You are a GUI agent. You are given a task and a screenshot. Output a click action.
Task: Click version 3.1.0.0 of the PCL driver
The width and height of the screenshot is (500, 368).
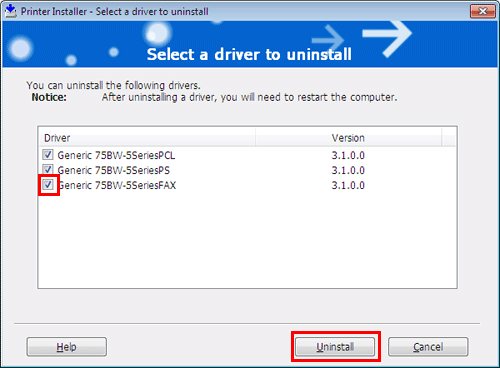pyautogui.click(x=348, y=155)
